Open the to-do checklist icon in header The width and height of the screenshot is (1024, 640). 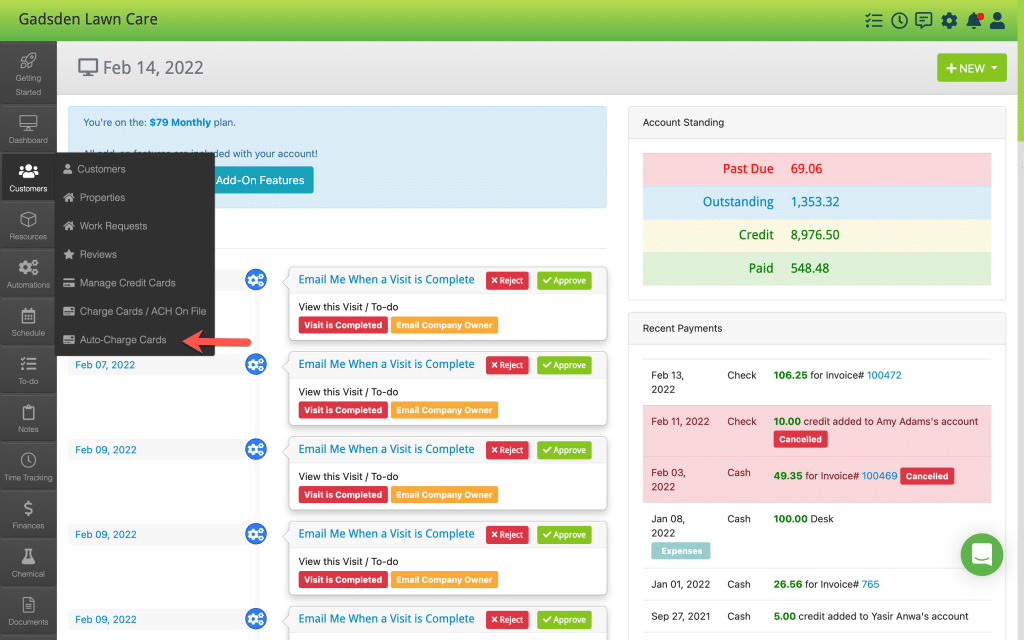(873, 20)
